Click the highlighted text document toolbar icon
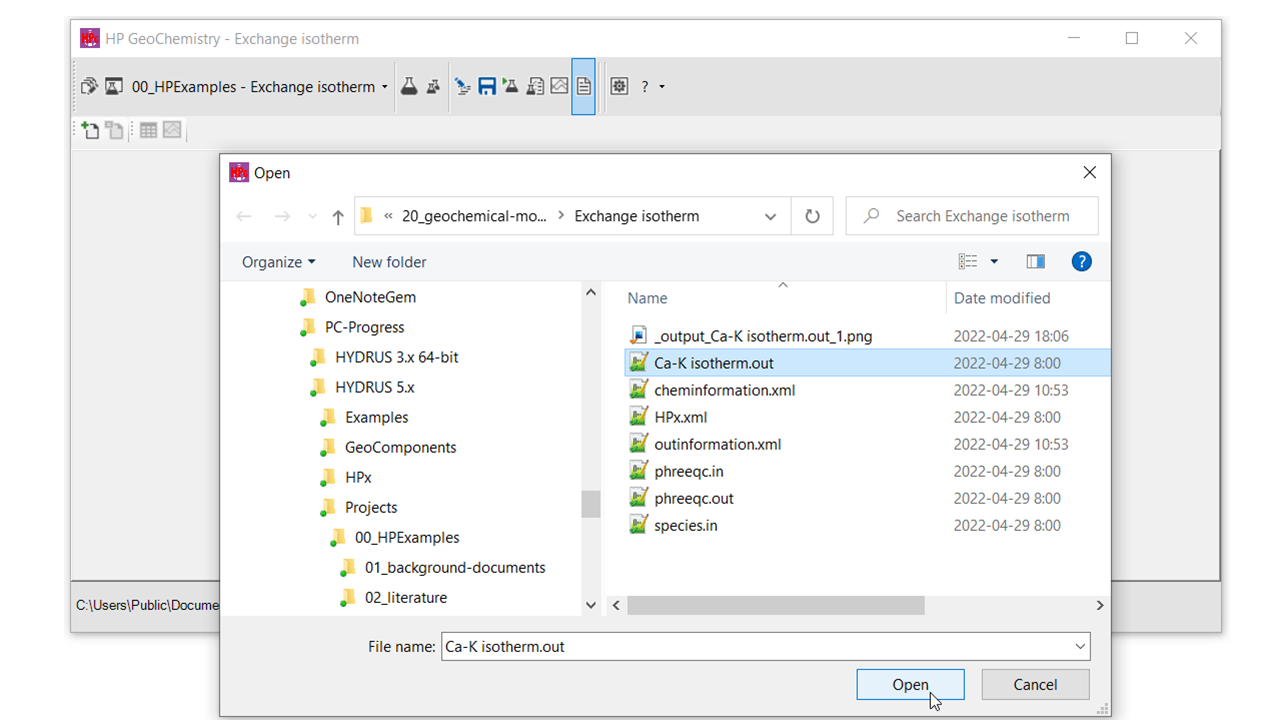This screenshot has height=720, width=1280. pyautogui.click(x=583, y=87)
